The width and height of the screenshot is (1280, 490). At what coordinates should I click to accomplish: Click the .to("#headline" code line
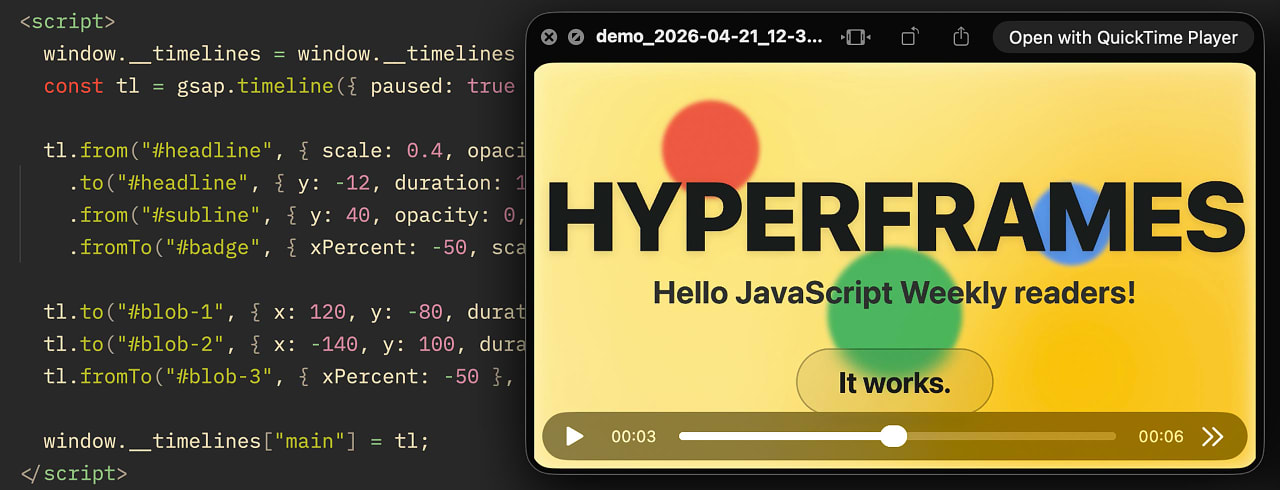coord(297,183)
